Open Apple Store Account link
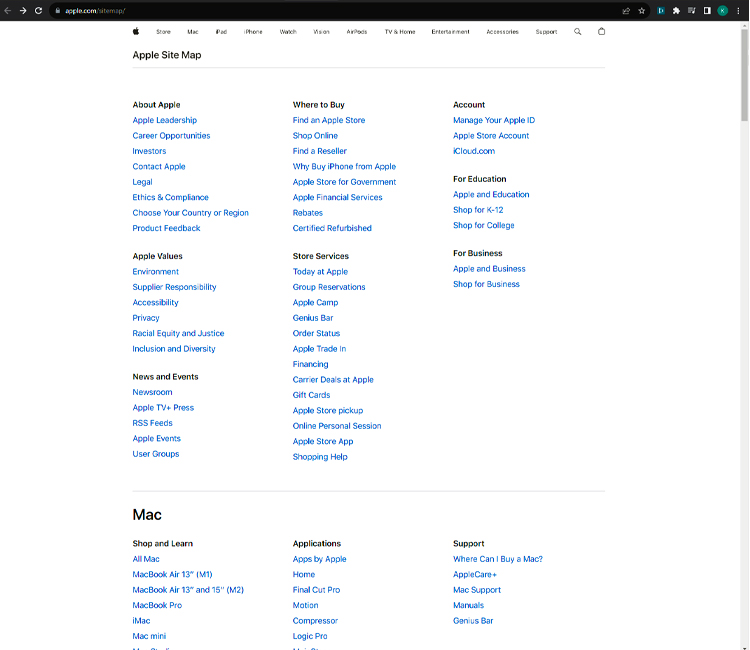This screenshot has height=650, width=750. (x=491, y=135)
